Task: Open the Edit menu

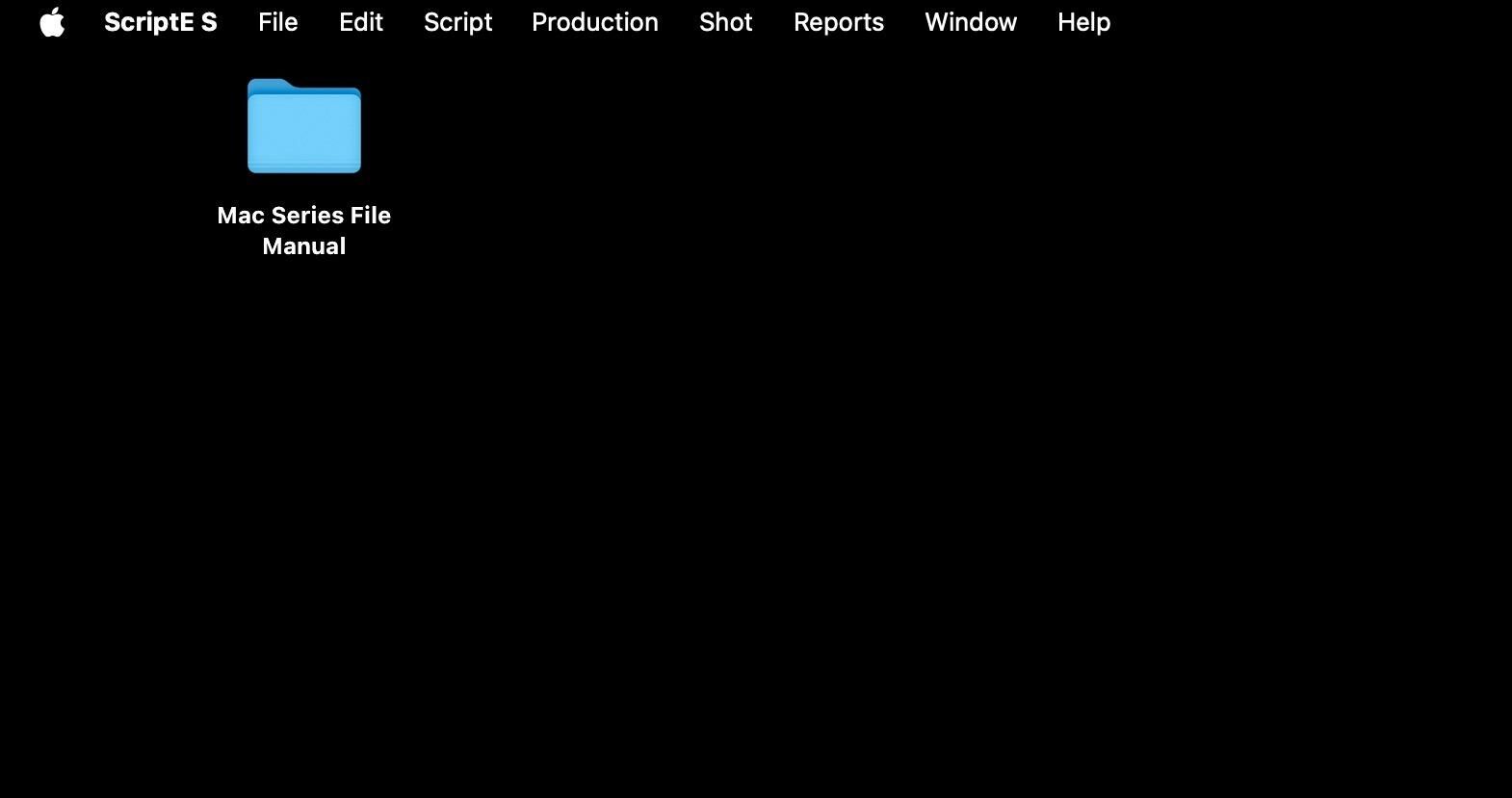Action: pos(361,22)
